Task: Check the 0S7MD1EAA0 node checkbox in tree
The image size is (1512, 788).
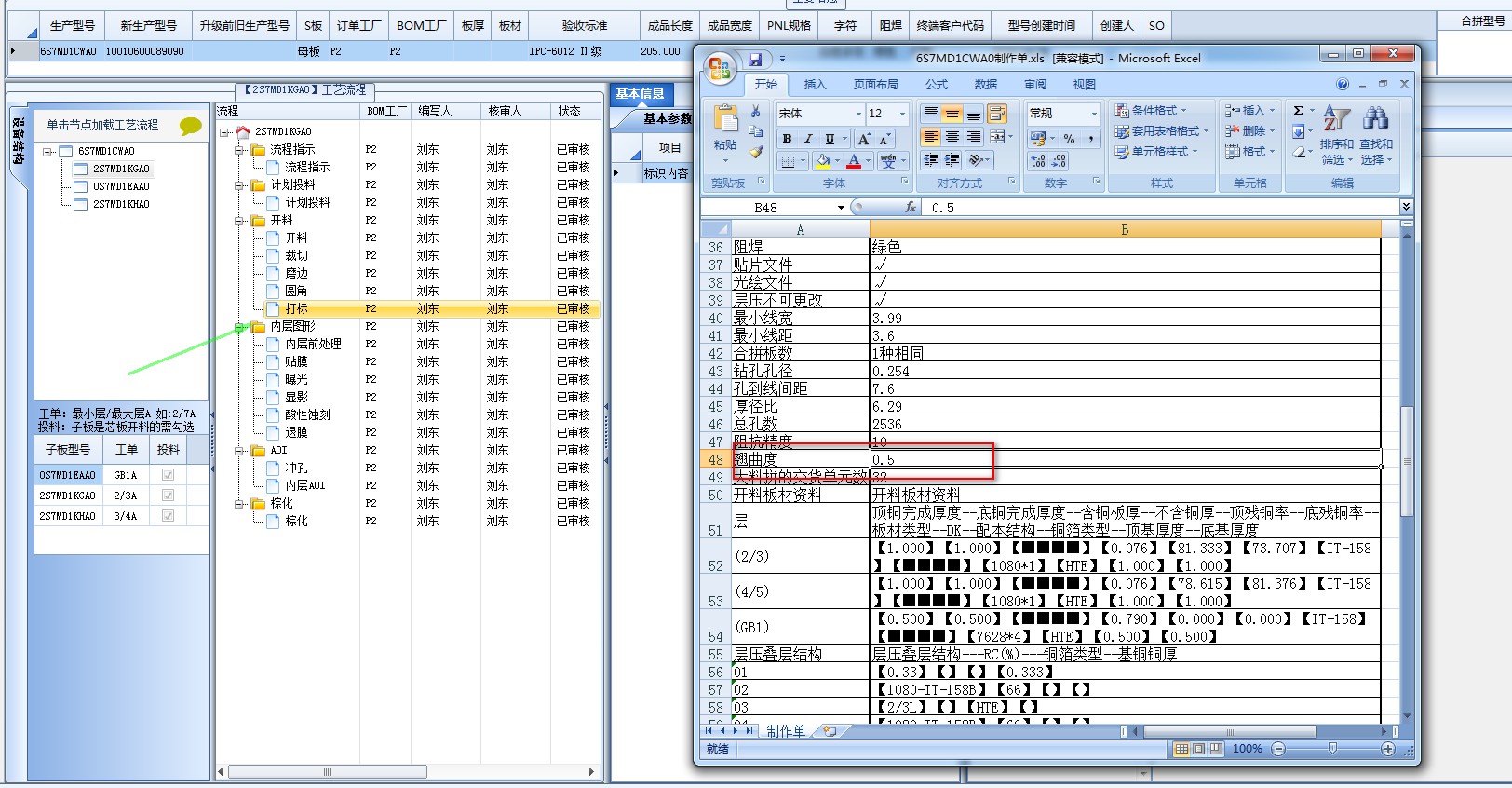Action: coord(80,187)
